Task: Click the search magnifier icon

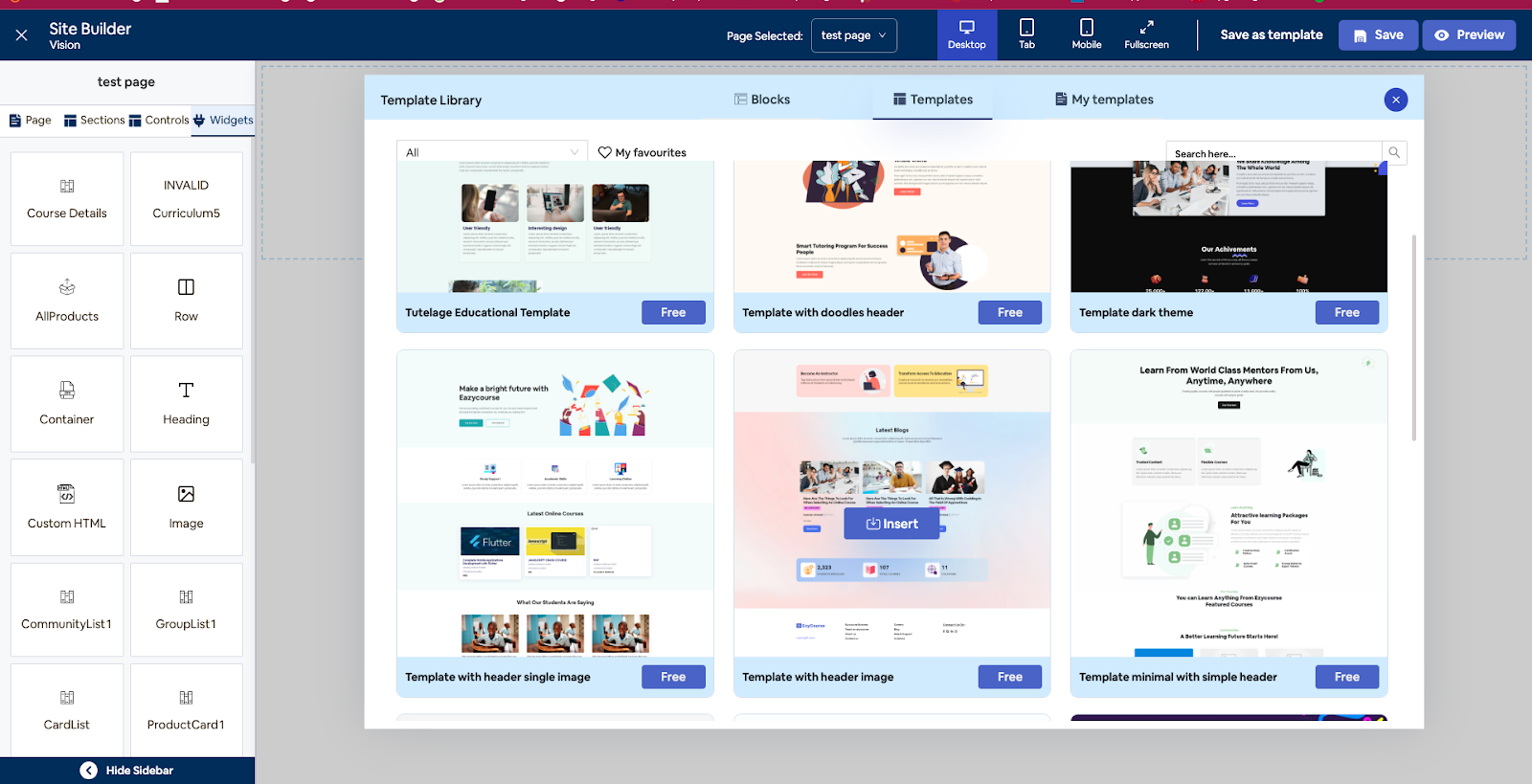Action: pos(1394,153)
